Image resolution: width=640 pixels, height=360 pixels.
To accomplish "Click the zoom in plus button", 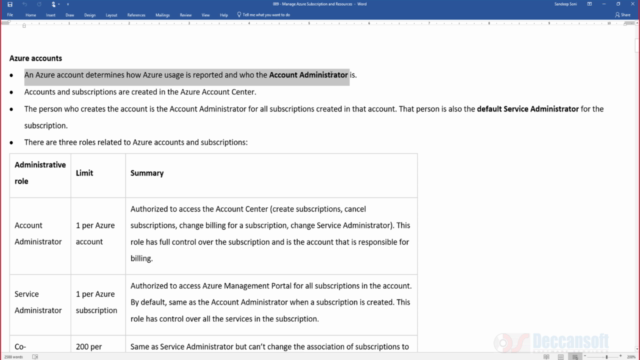I will click(620, 357).
